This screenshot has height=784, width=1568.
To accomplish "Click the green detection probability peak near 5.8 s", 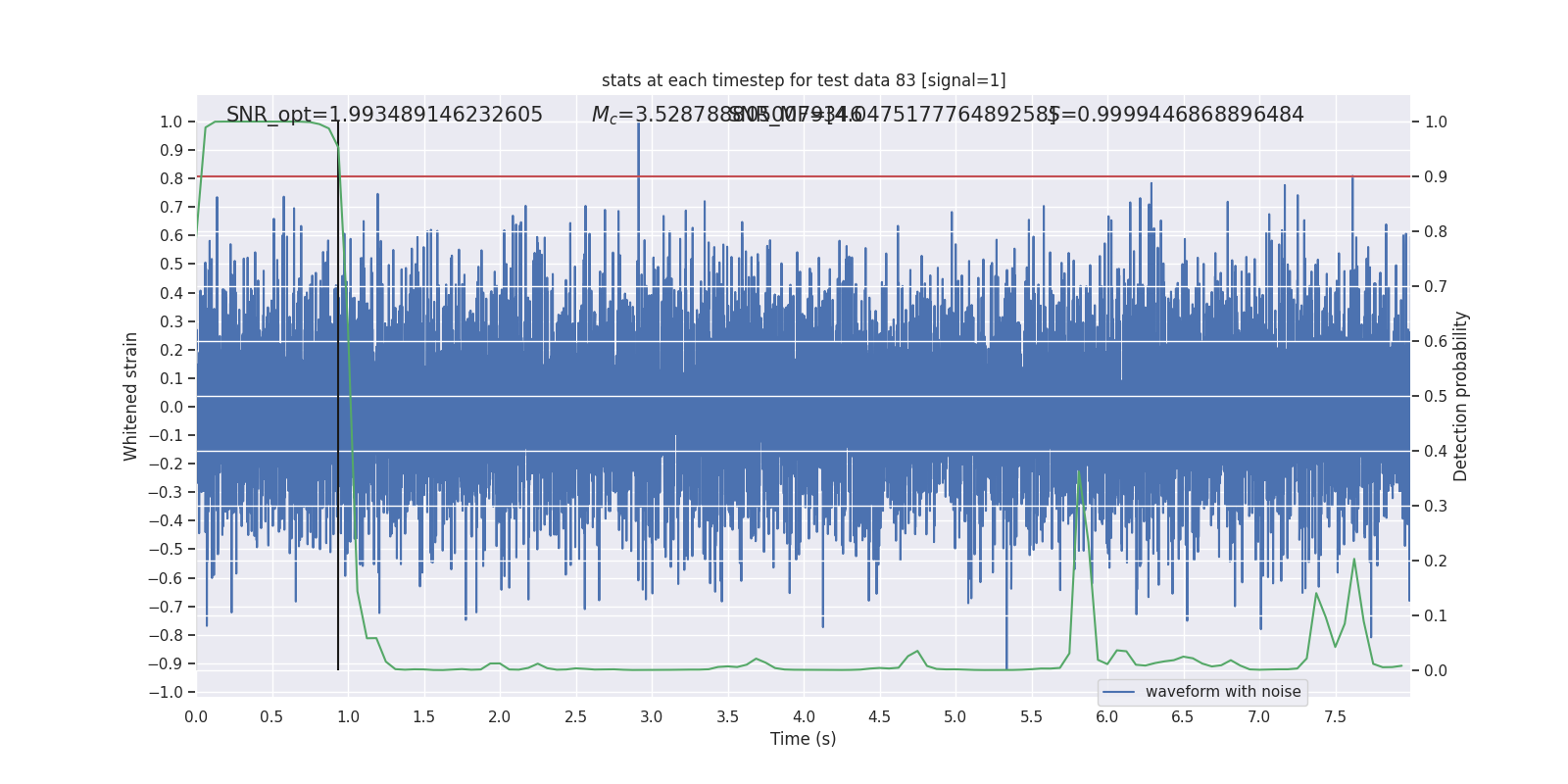I will 1079,473.
